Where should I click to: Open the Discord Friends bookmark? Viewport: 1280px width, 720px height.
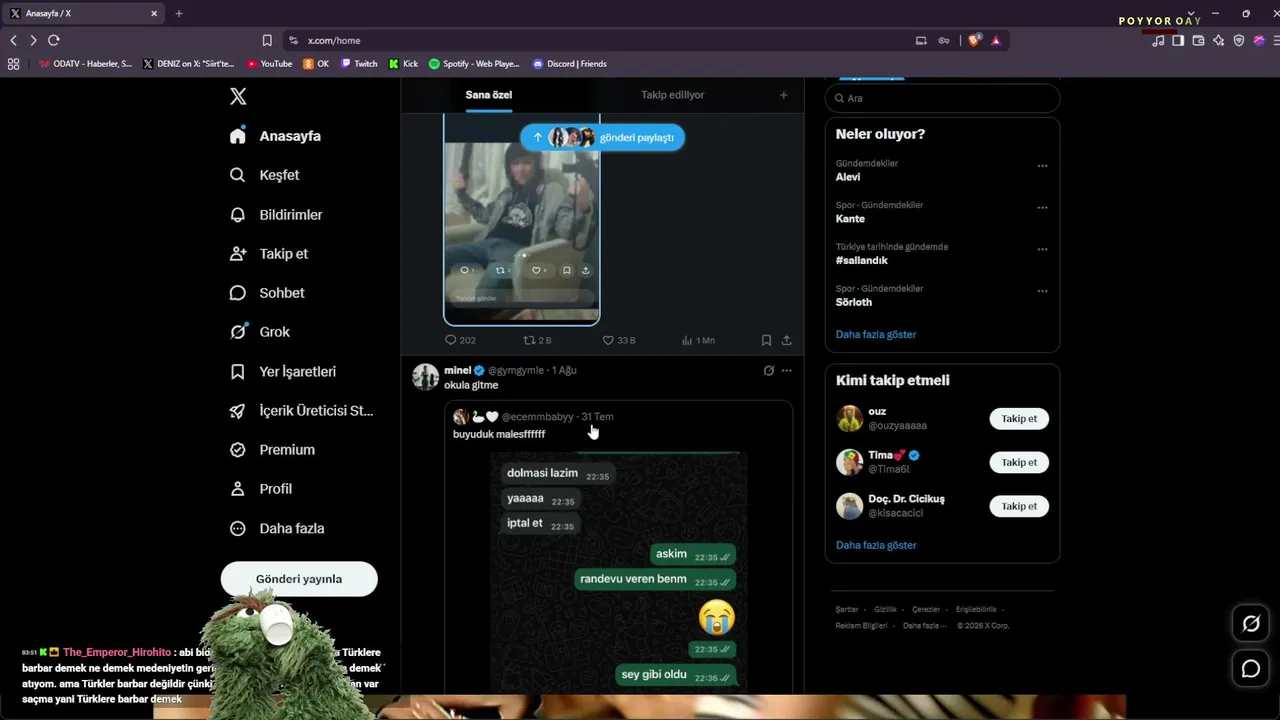[x=570, y=64]
